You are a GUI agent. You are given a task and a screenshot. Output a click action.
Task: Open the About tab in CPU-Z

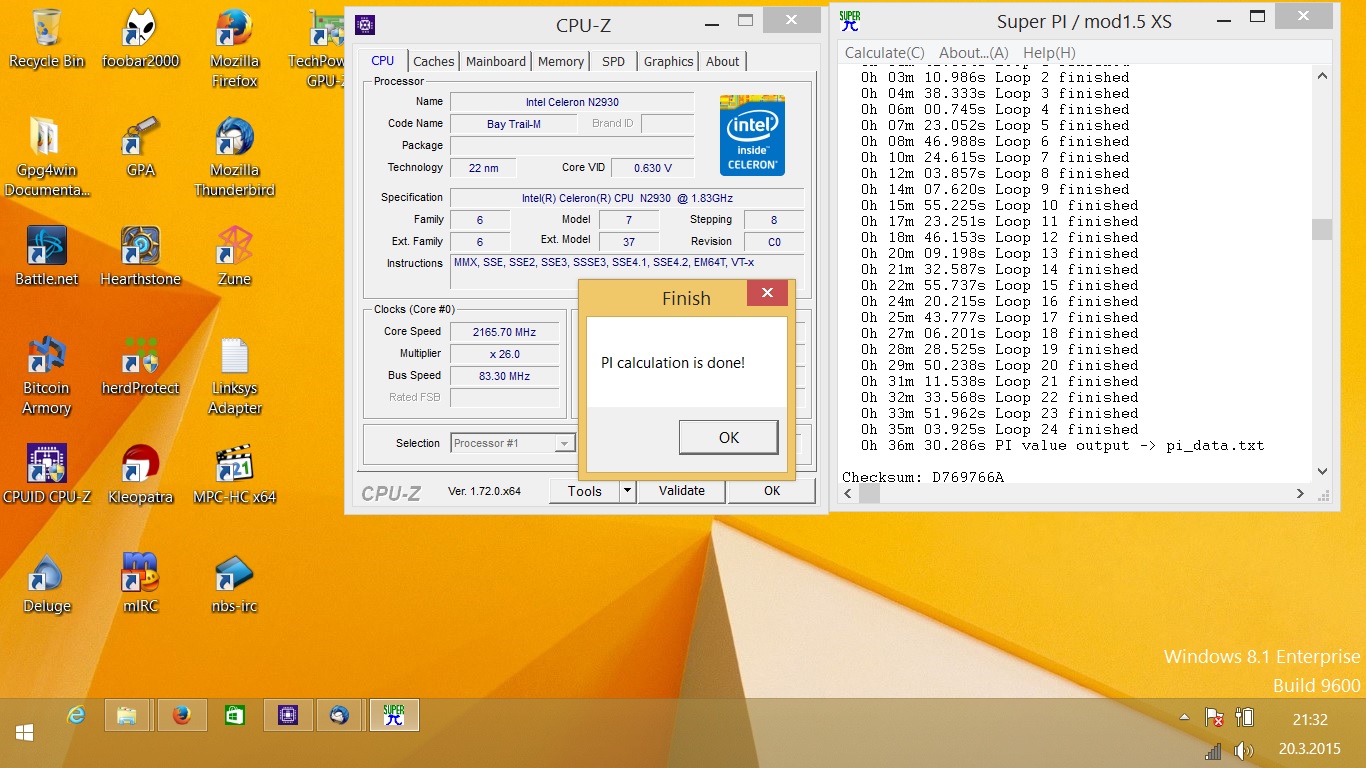tap(722, 61)
